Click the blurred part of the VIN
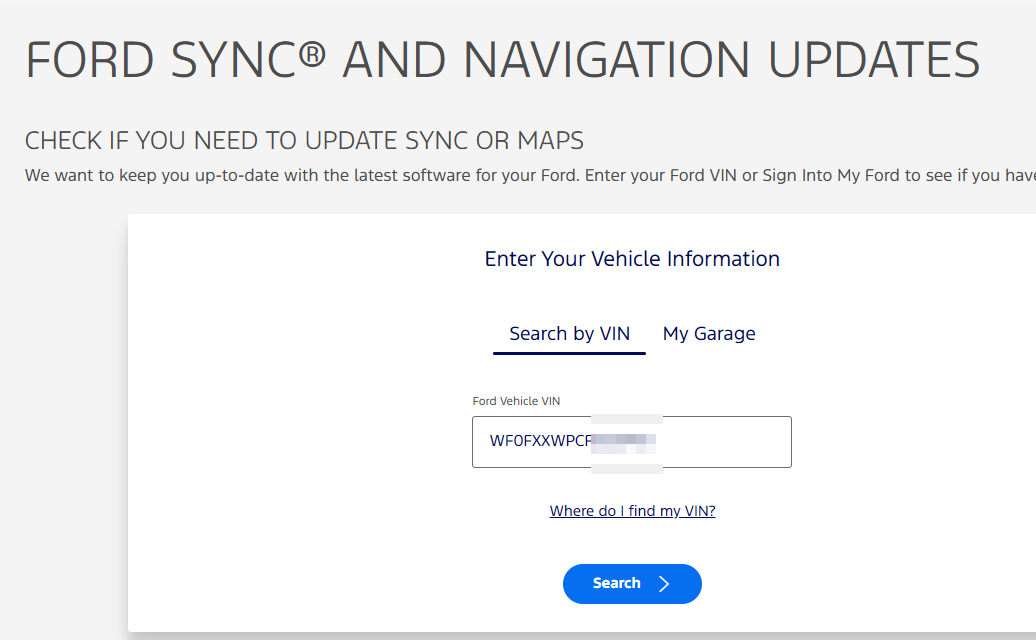1036x640 pixels. pyautogui.click(x=625, y=441)
